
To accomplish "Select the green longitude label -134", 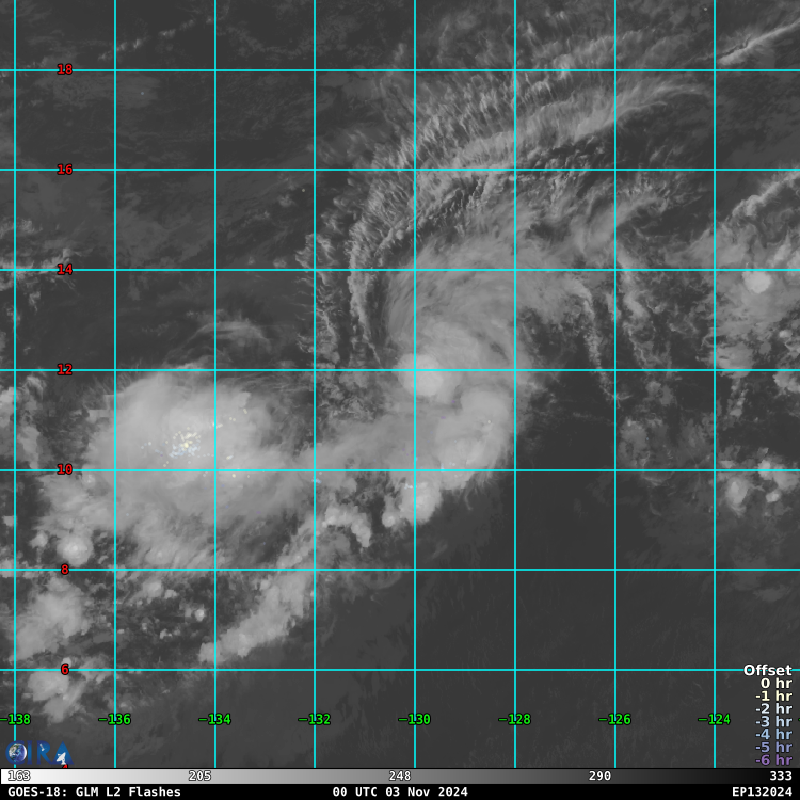I will (x=215, y=719).
